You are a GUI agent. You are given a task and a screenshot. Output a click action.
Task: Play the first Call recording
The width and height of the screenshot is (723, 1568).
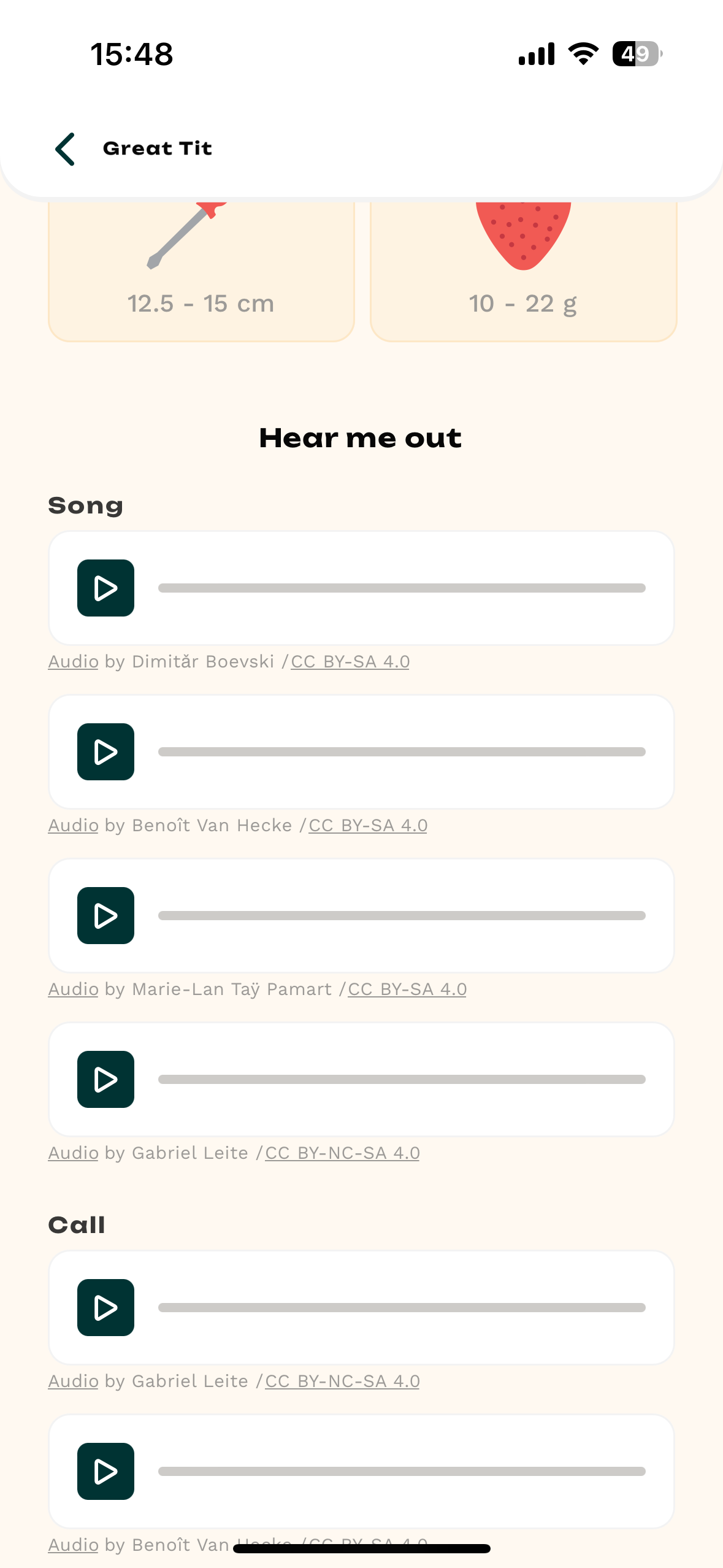(105, 1307)
